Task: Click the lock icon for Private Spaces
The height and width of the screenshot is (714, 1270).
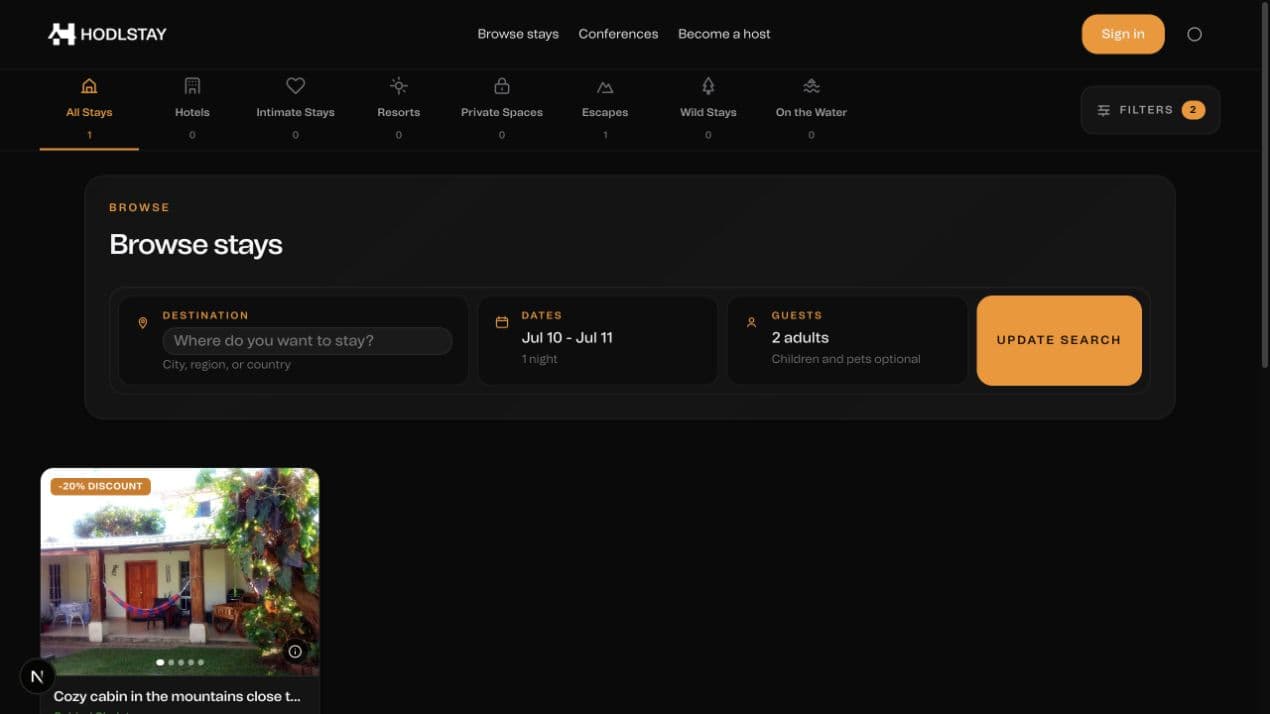Action: click(502, 86)
